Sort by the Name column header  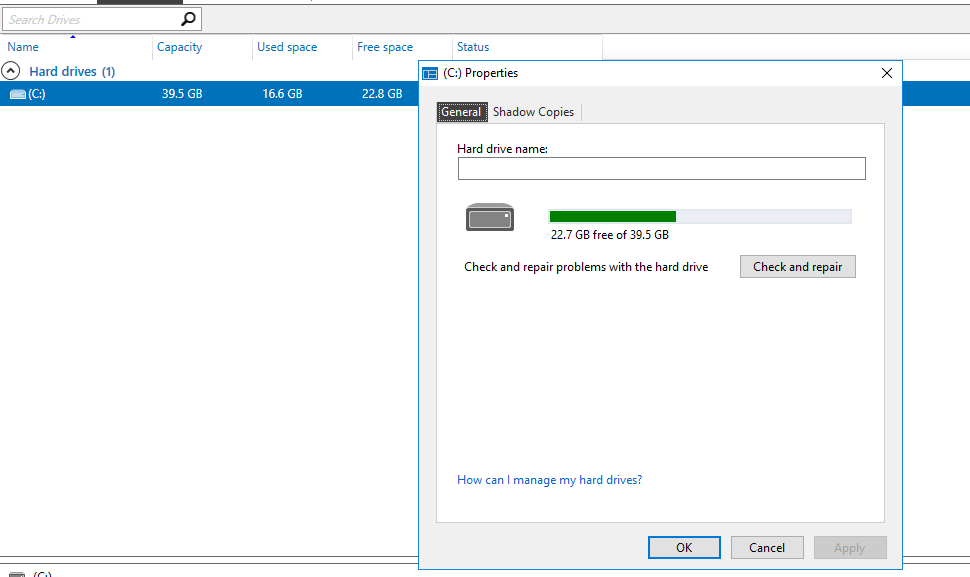[76, 47]
